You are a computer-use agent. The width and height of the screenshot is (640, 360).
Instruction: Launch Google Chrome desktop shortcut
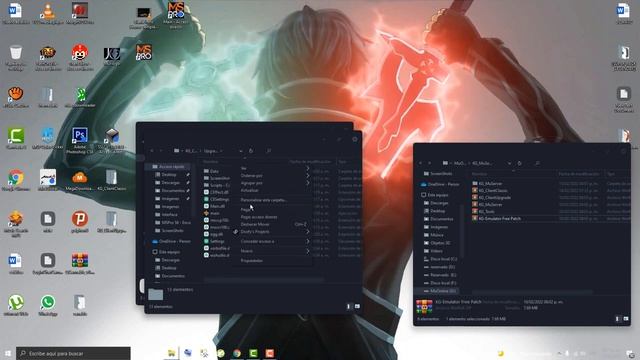tap(16, 180)
